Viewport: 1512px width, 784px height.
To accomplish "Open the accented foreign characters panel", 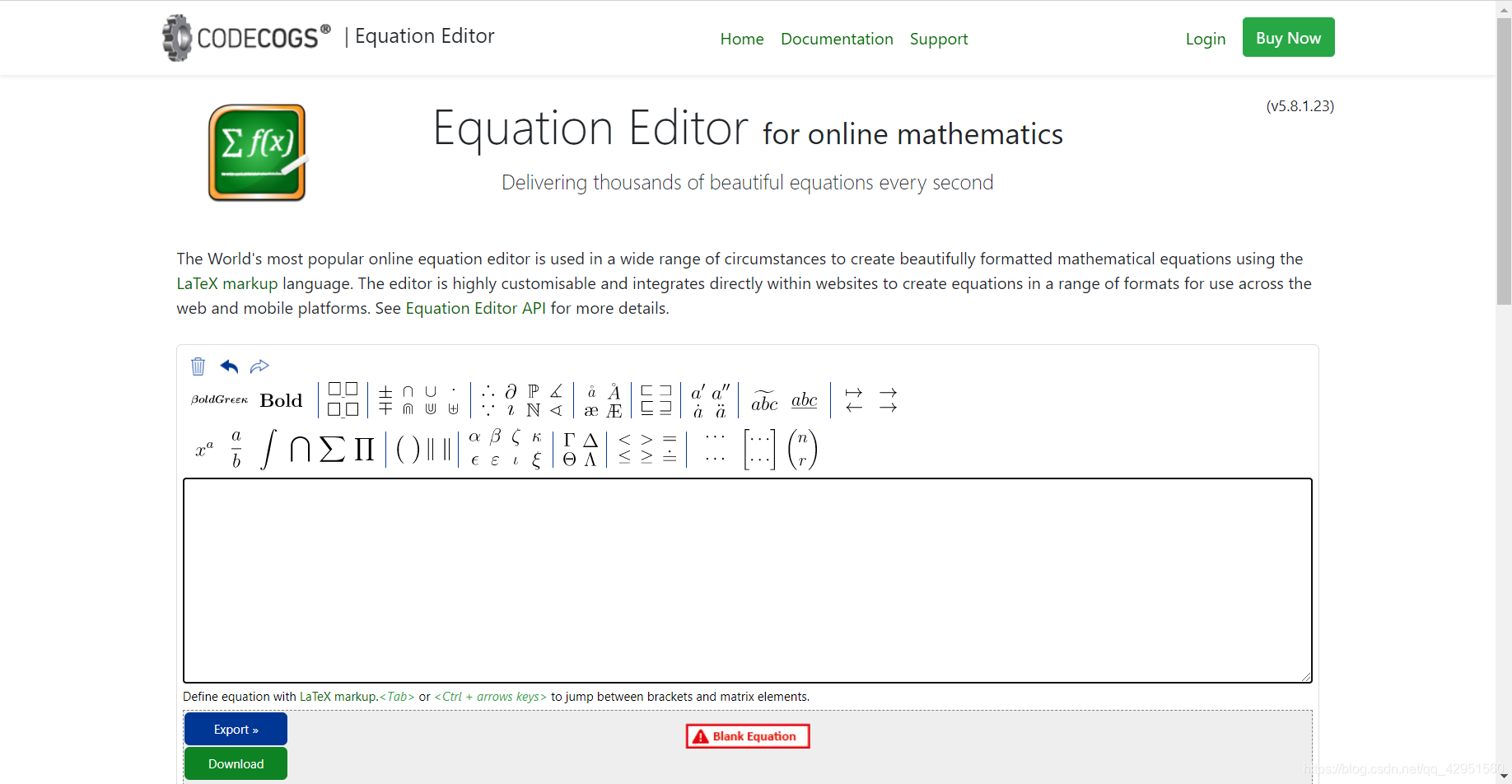I will [603, 400].
